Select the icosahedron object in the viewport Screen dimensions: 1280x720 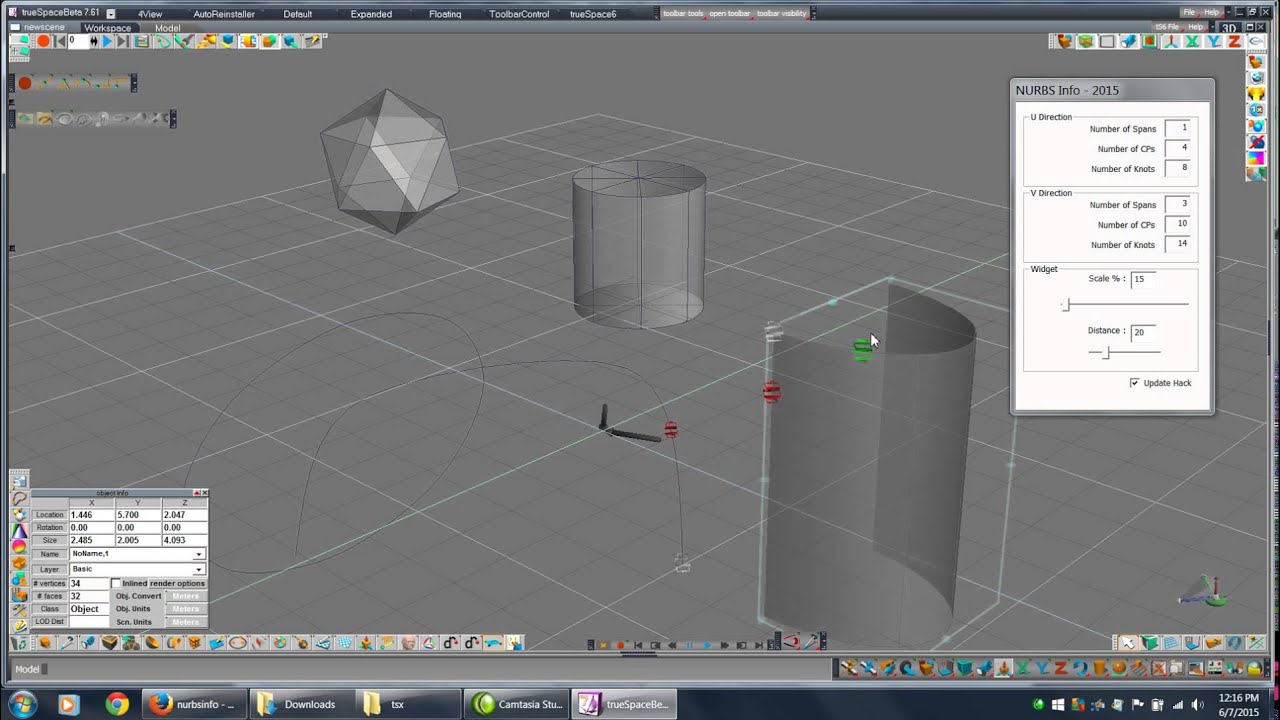[x=389, y=160]
